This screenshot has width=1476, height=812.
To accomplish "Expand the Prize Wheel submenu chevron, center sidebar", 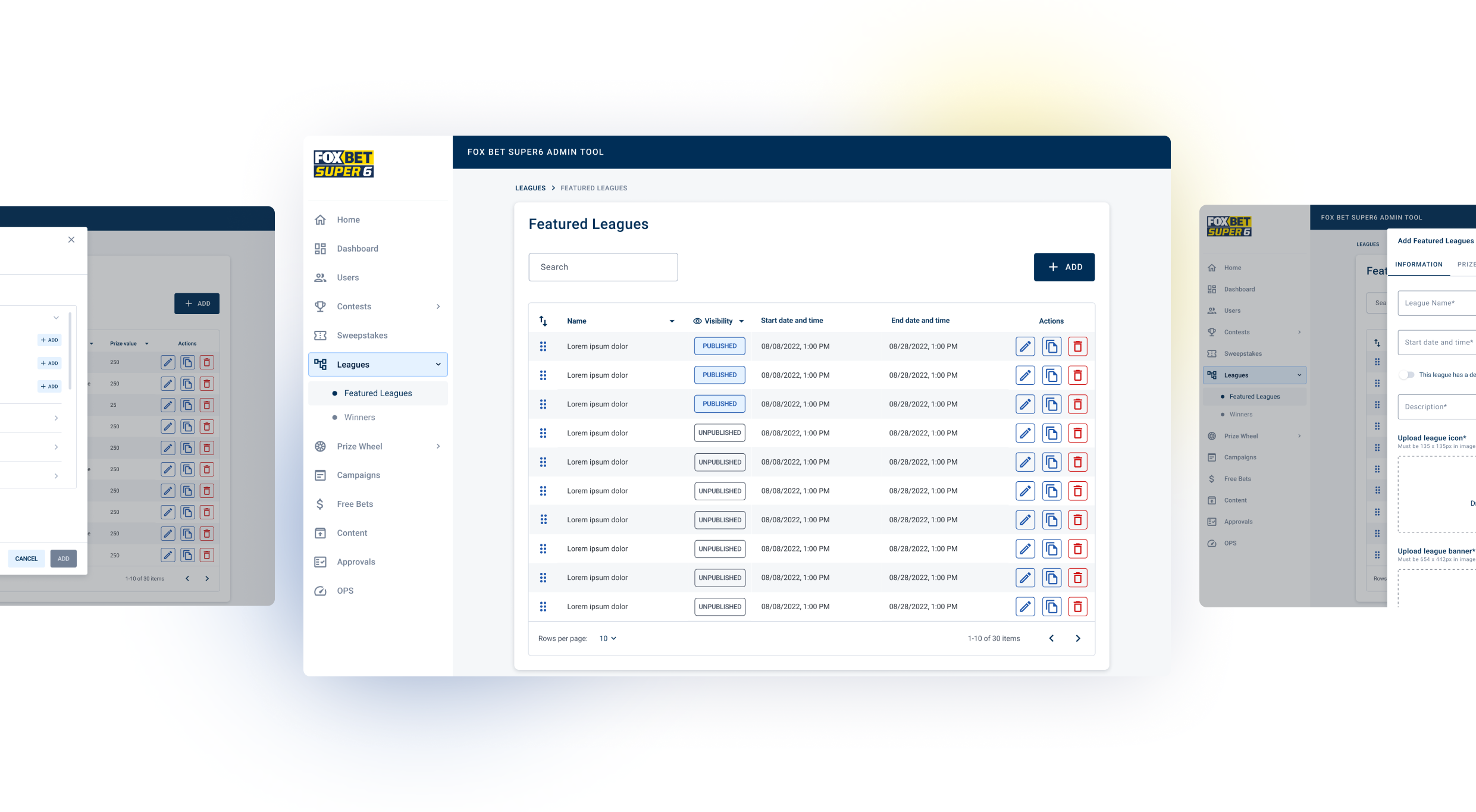I will tap(438, 446).
